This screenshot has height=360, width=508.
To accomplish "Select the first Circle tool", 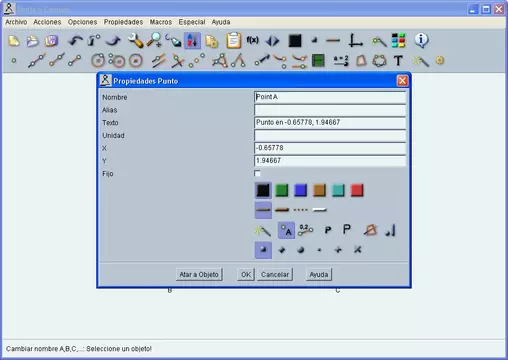I will click(98, 61).
